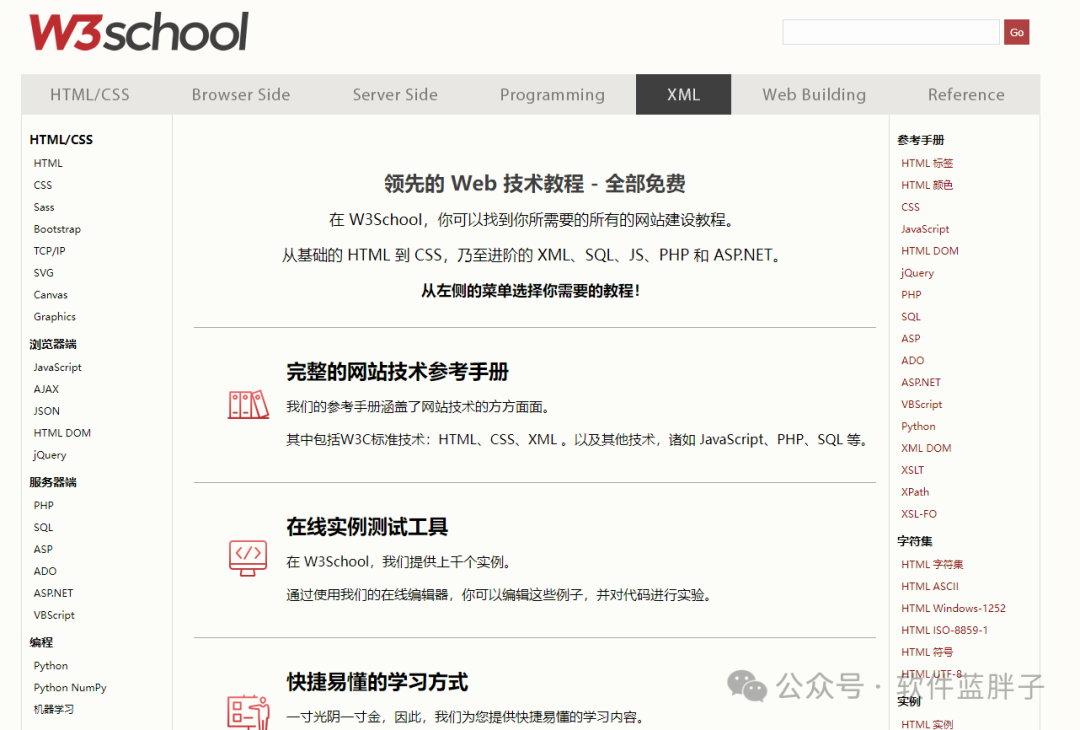The image size is (1080, 730).
Task: Open the HTML 字符集 link
Action: click(x=932, y=565)
